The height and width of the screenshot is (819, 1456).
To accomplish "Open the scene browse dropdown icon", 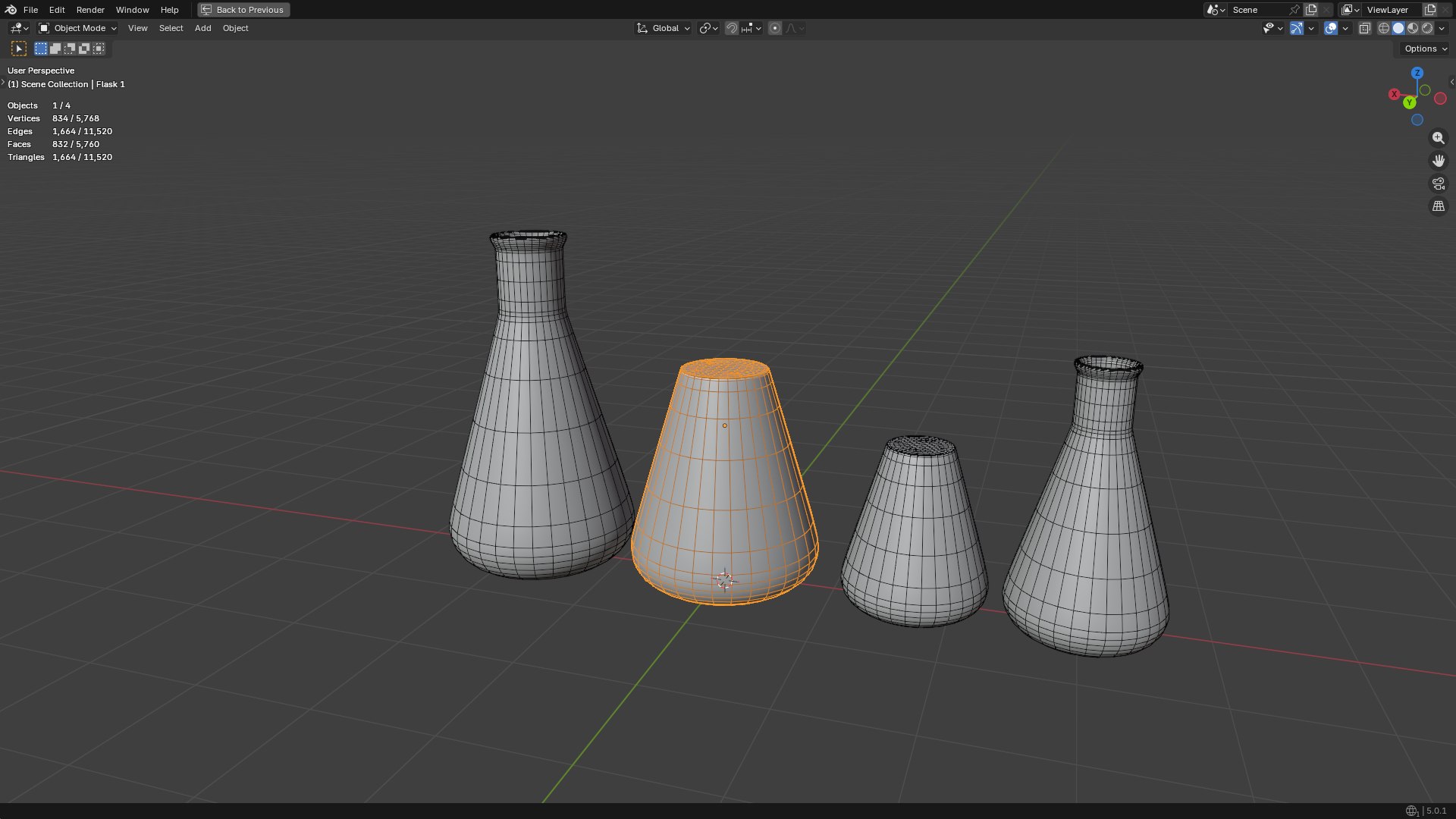I will [x=1216, y=10].
